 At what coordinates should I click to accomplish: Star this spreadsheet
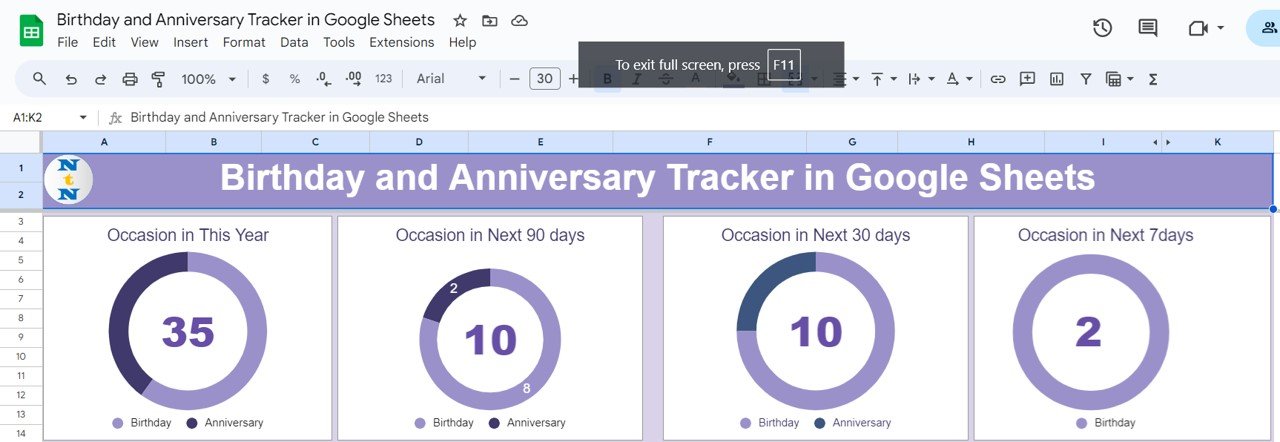tap(460, 20)
